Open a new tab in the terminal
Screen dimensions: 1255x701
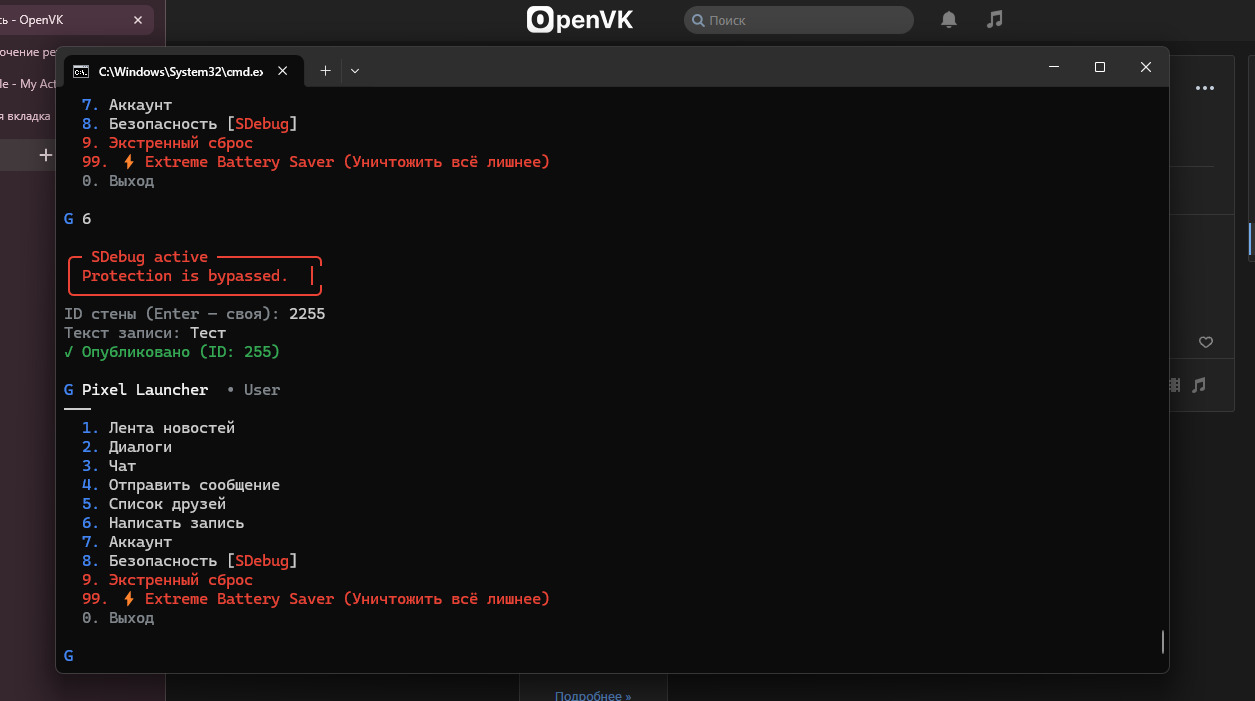pyautogui.click(x=325, y=70)
